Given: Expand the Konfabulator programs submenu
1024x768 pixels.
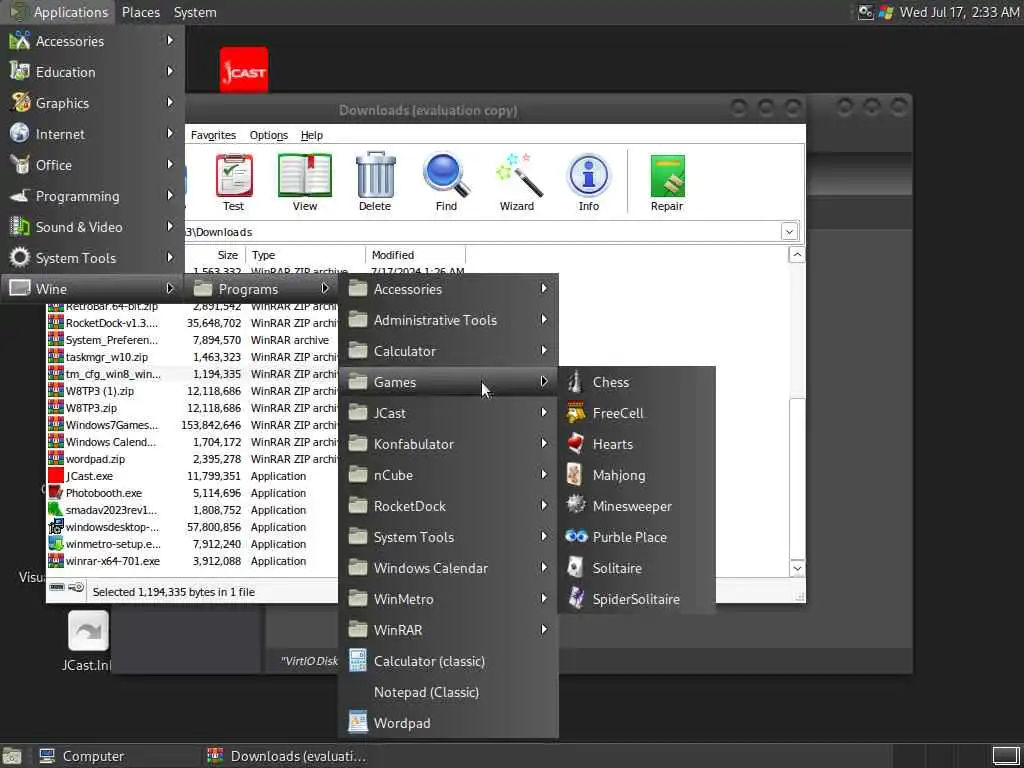Looking at the screenshot, I should point(448,444).
